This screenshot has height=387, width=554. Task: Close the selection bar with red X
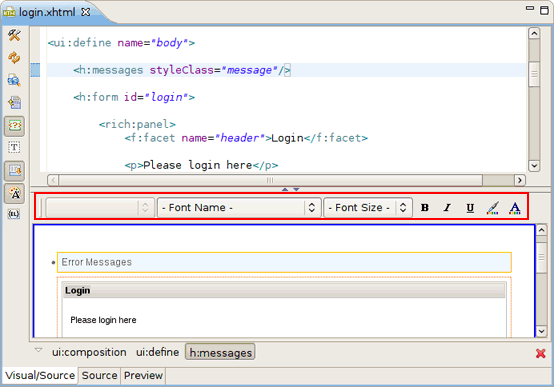[541, 353]
